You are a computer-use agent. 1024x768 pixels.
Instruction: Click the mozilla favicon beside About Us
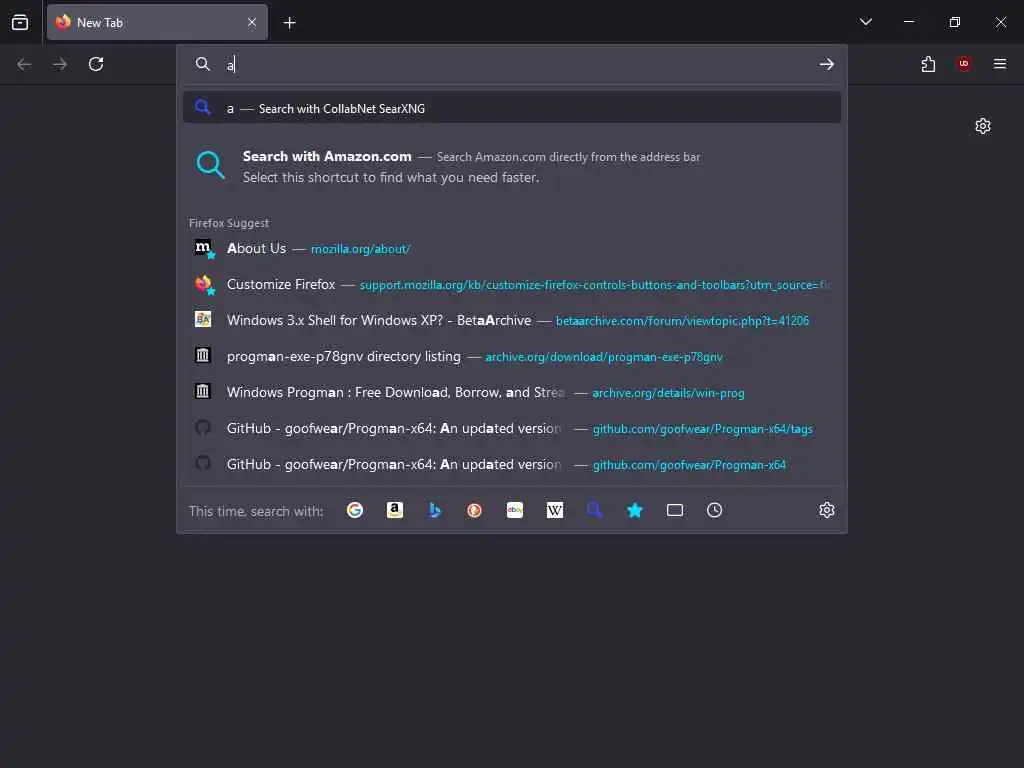(x=204, y=248)
